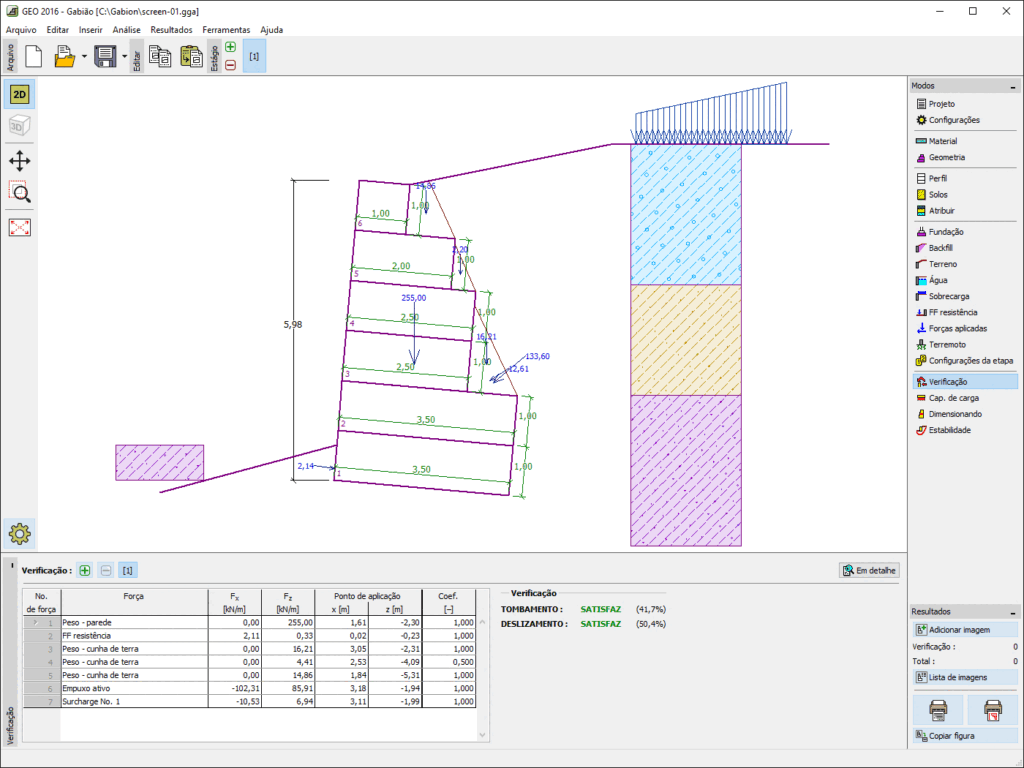Open Configurações da etapa mode
This screenshot has width=1024, height=768.
coord(965,360)
